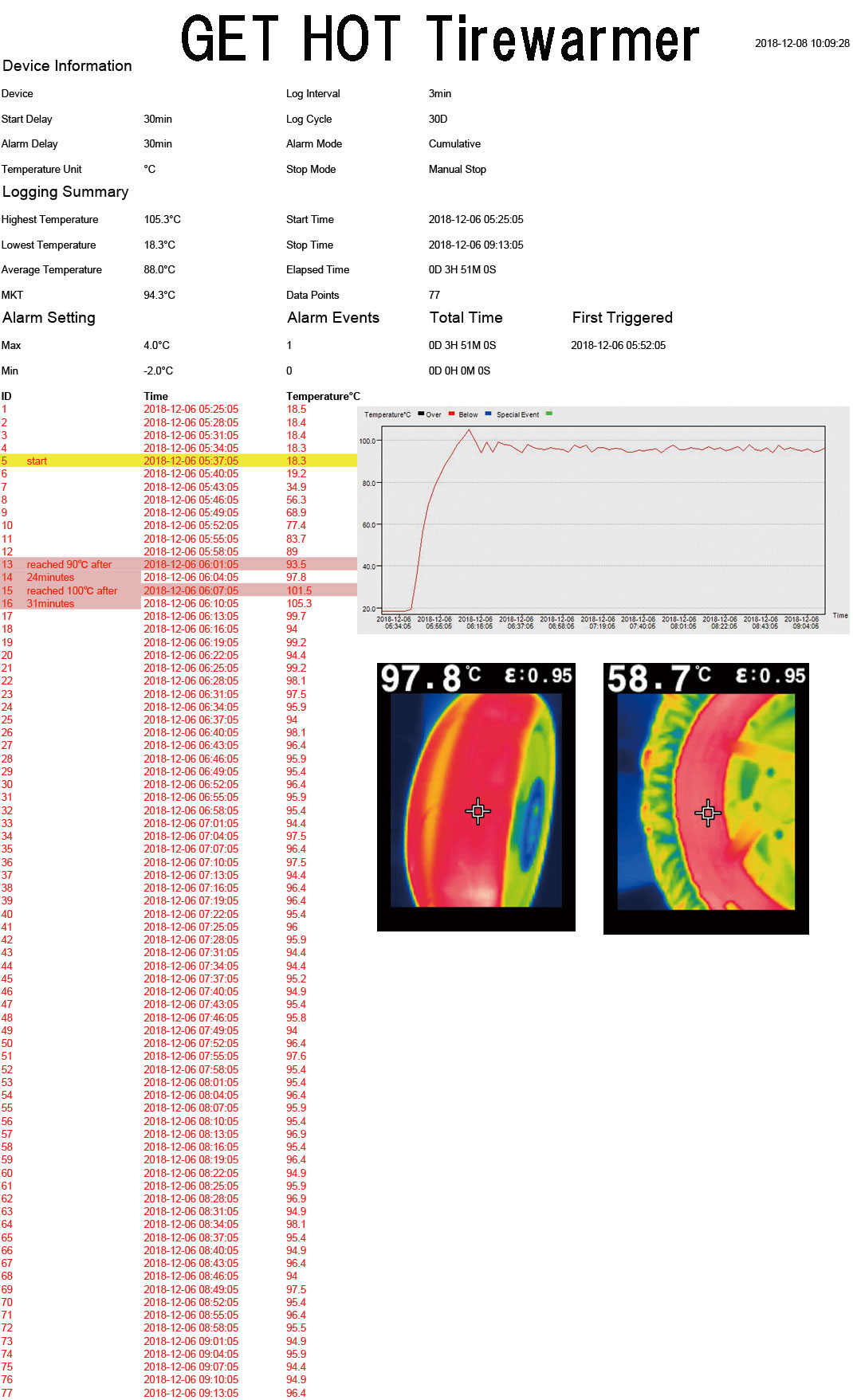Click the 20.0 y-axis label on chart
Viewport: 853px width, 1400px height.
pyautogui.click(x=368, y=609)
